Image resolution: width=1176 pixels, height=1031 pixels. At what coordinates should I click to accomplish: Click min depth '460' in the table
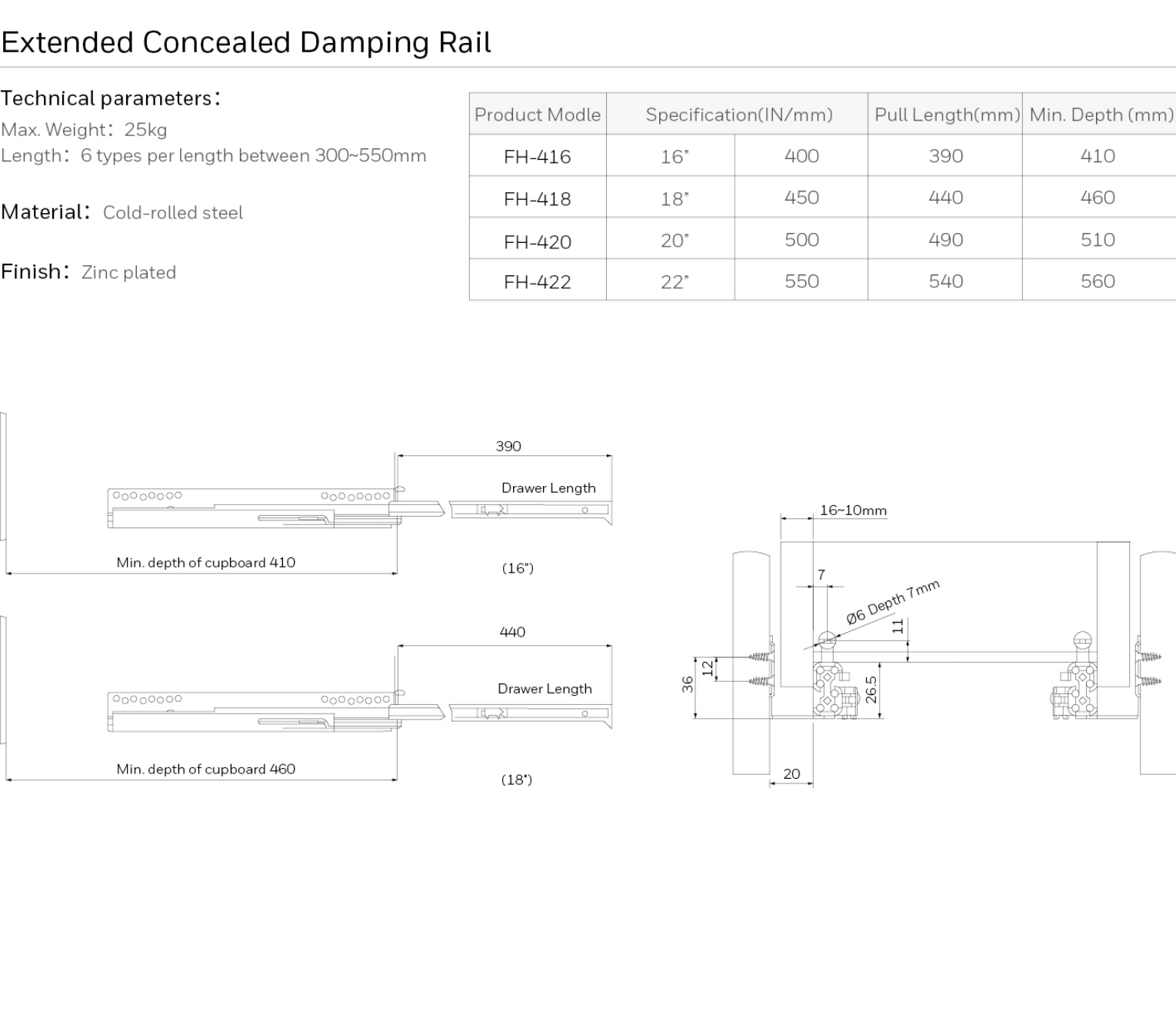tap(1098, 198)
